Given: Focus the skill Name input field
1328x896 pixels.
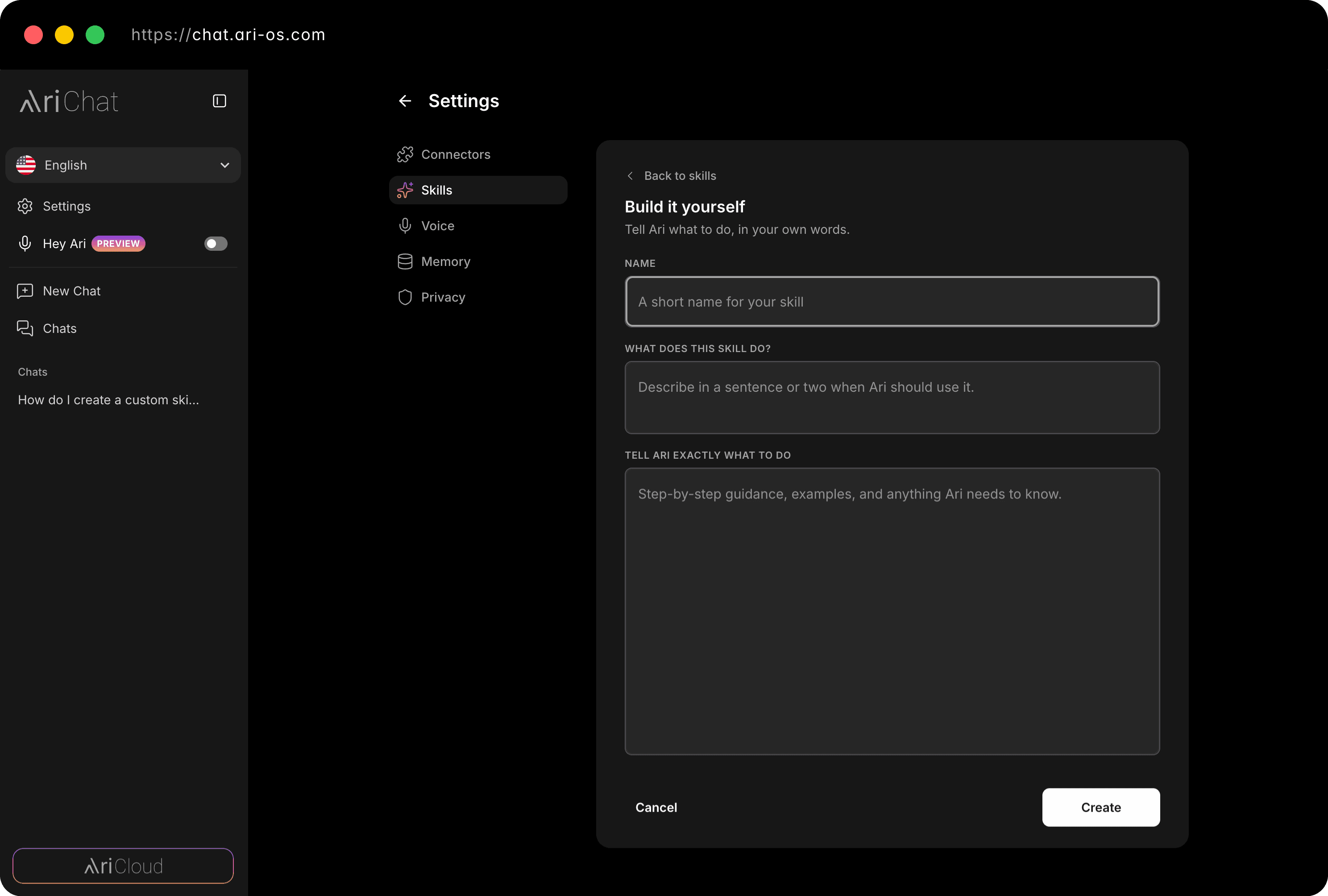Looking at the screenshot, I should pos(892,302).
